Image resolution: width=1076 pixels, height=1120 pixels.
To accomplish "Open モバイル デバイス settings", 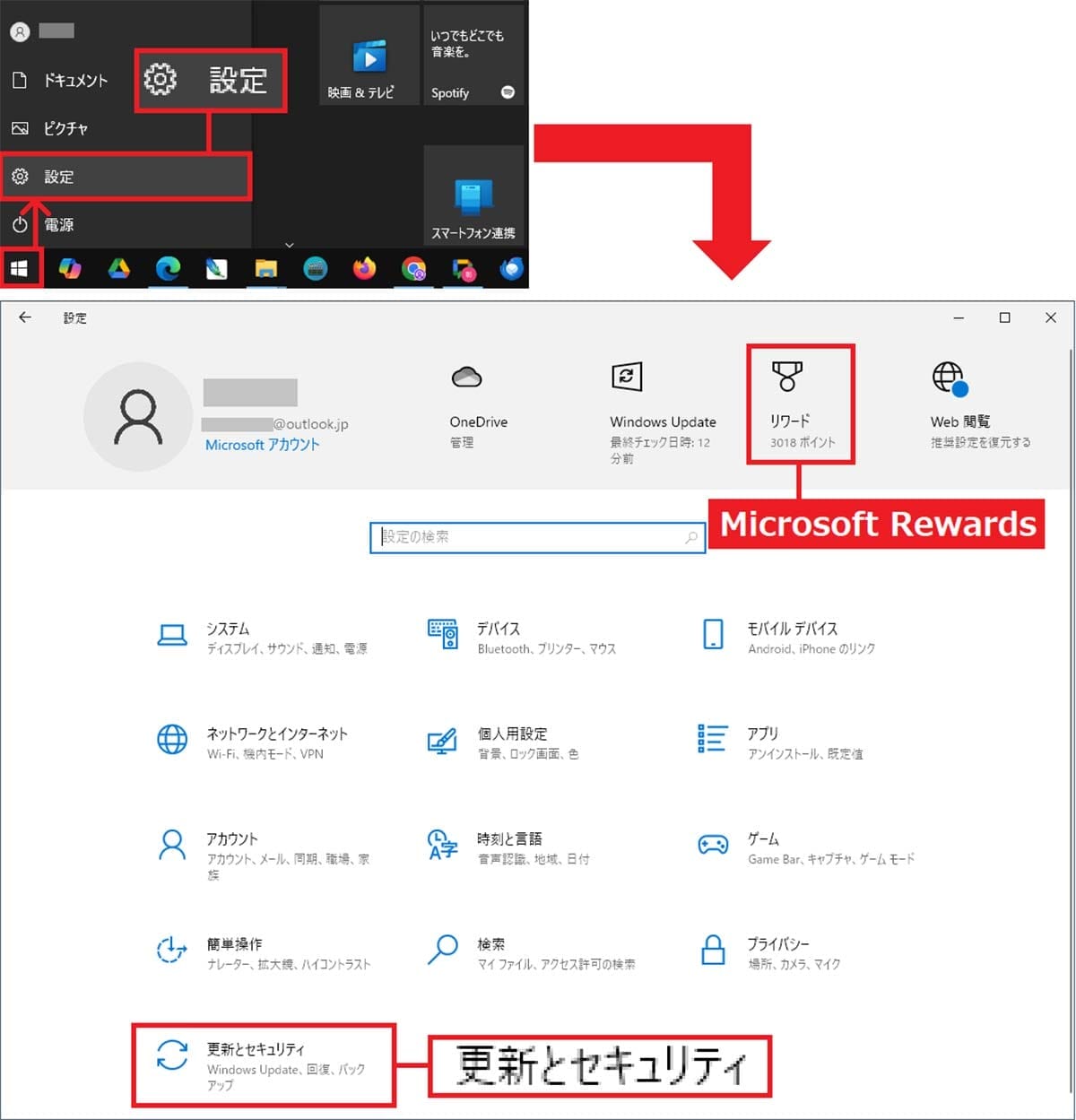I will tap(787, 637).
